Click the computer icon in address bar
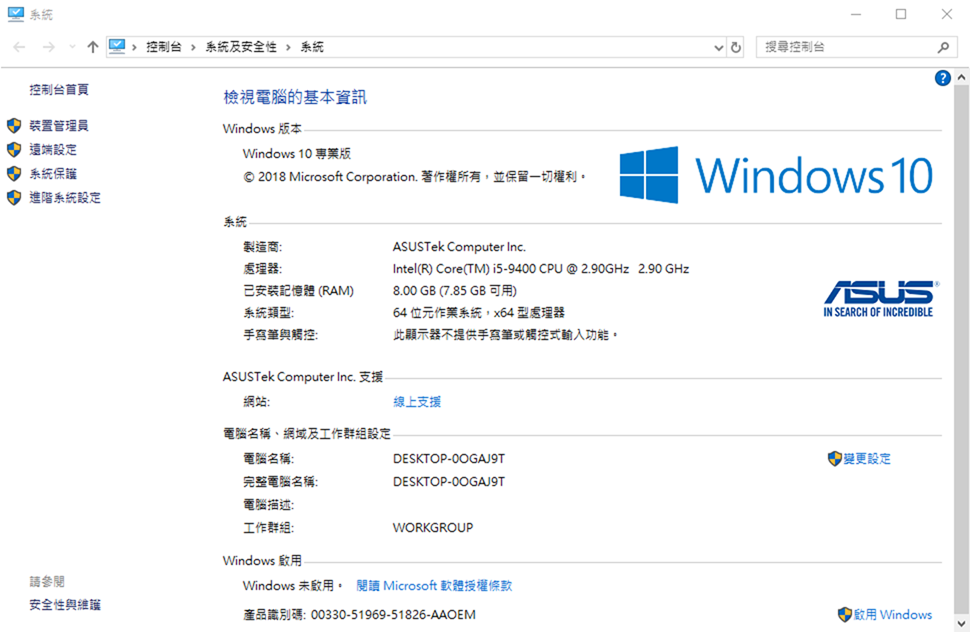The height and width of the screenshot is (632, 970). tap(118, 47)
